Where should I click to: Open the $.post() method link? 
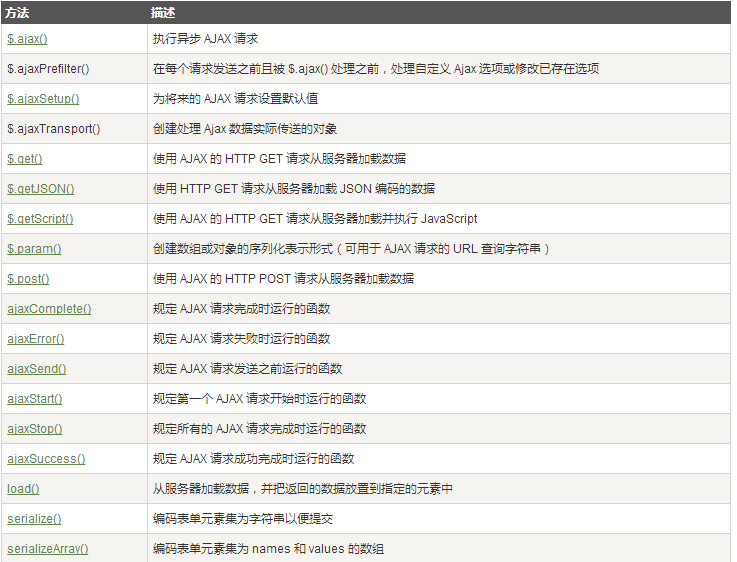coord(28,279)
